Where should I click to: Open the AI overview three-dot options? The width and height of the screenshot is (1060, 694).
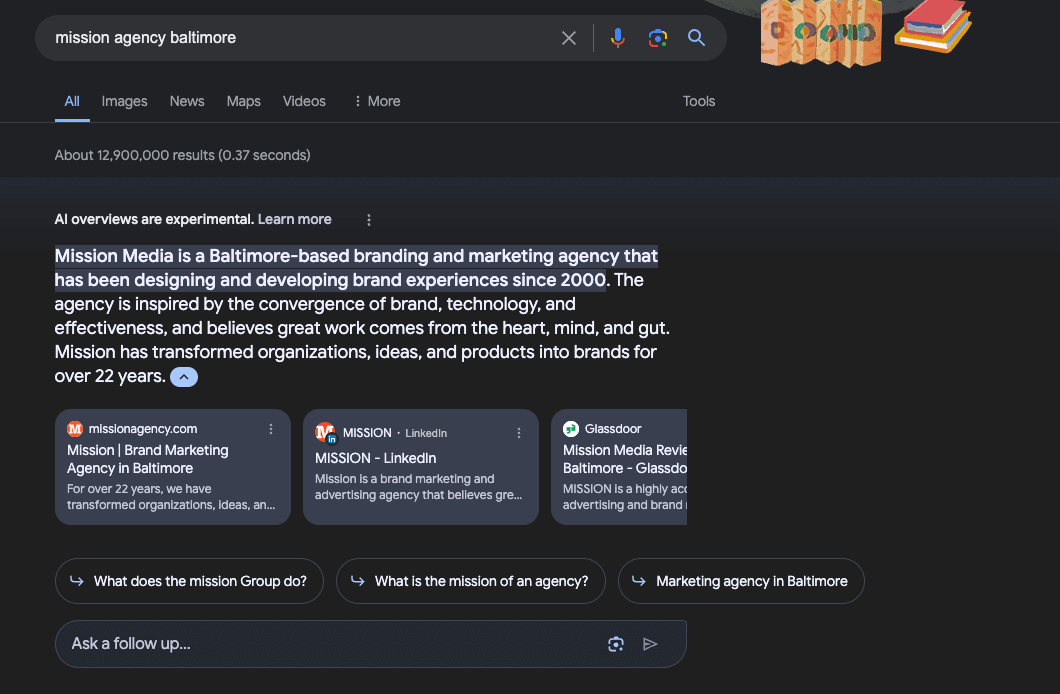click(368, 220)
